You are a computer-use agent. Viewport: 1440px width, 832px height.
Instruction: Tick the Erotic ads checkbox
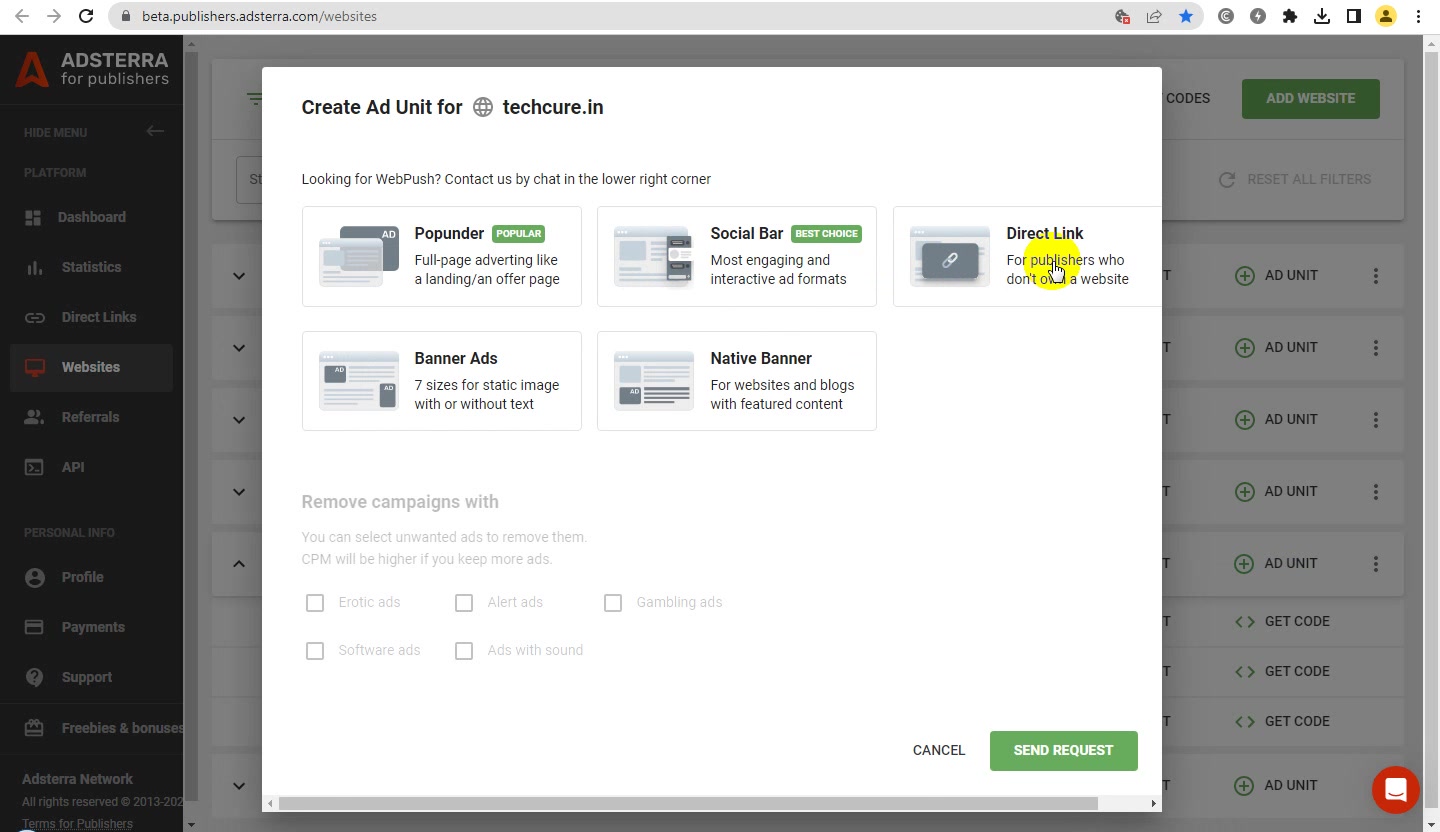[315, 603]
